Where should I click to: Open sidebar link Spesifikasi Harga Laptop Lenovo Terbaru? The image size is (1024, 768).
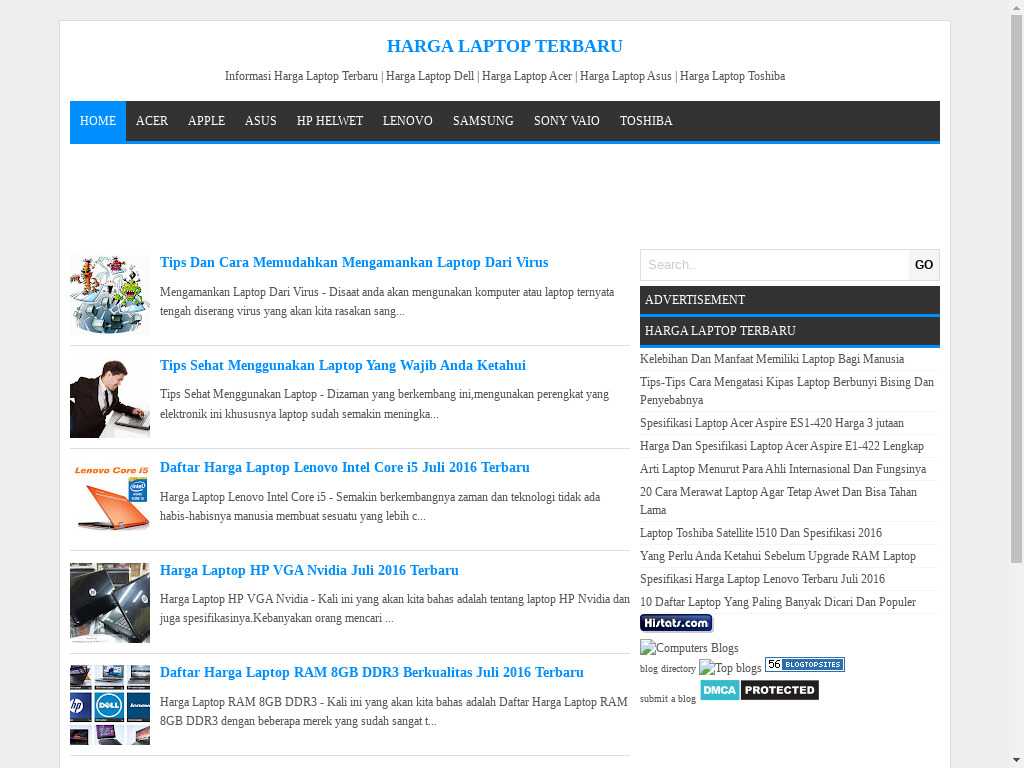click(x=762, y=579)
